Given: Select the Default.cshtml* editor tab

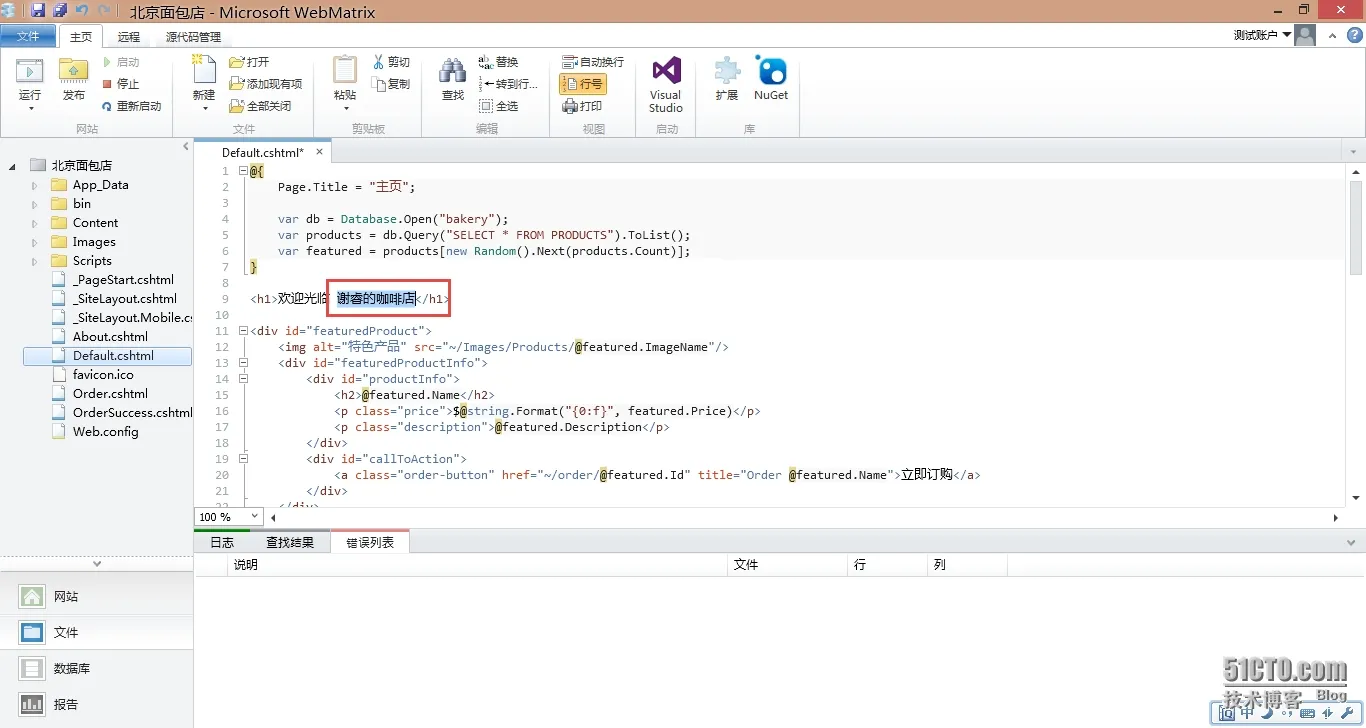Looking at the screenshot, I should tap(263, 153).
